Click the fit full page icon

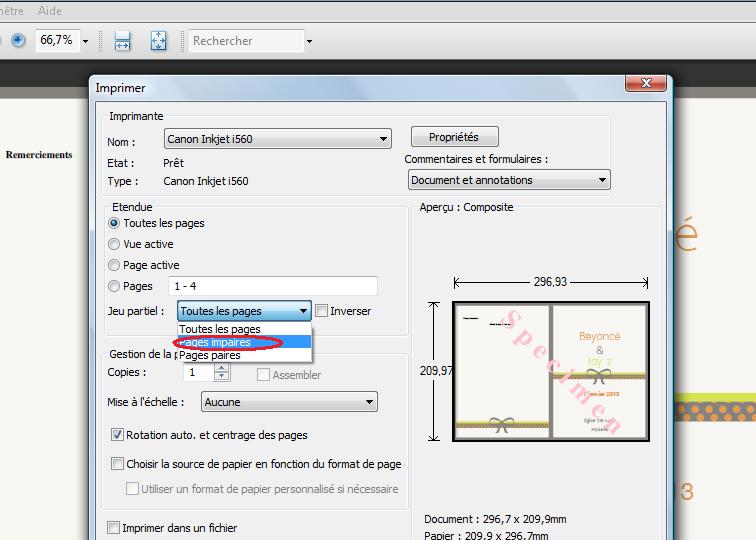[x=158, y=41]
